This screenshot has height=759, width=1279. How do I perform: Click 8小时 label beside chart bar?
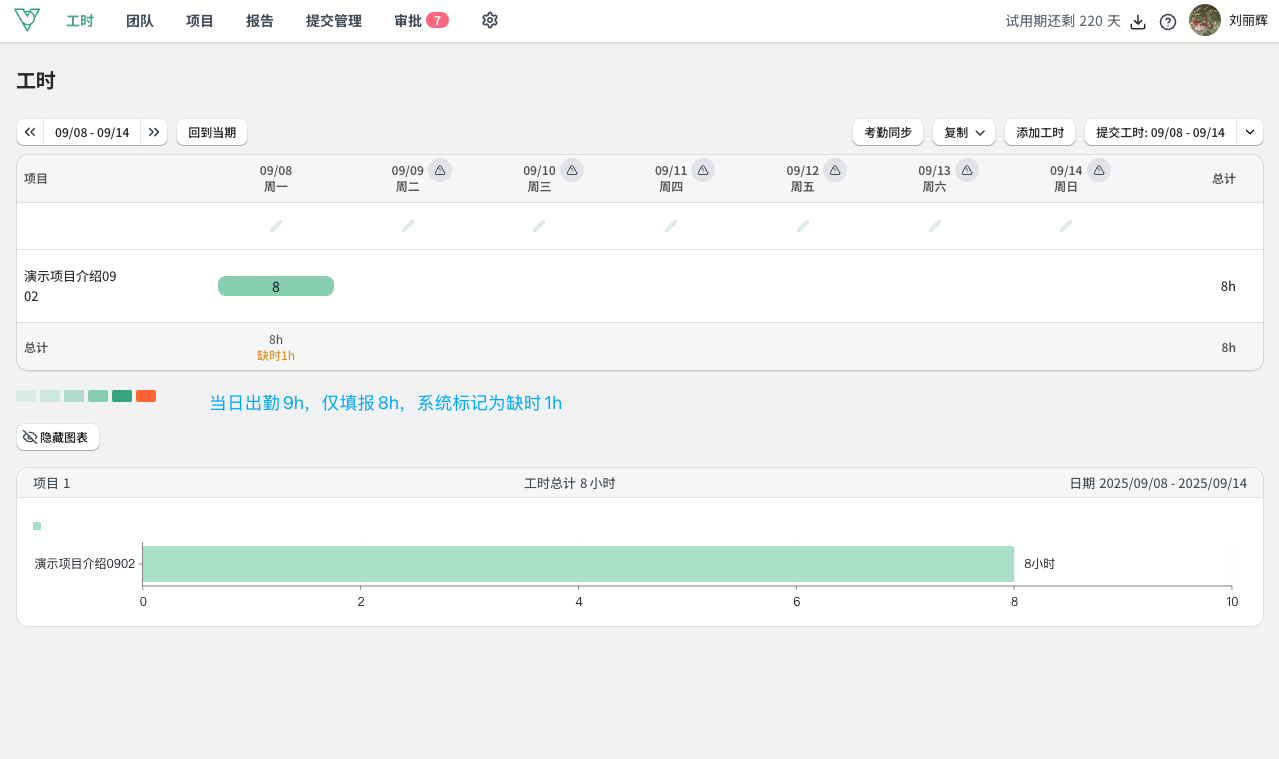pos(1039,564)
